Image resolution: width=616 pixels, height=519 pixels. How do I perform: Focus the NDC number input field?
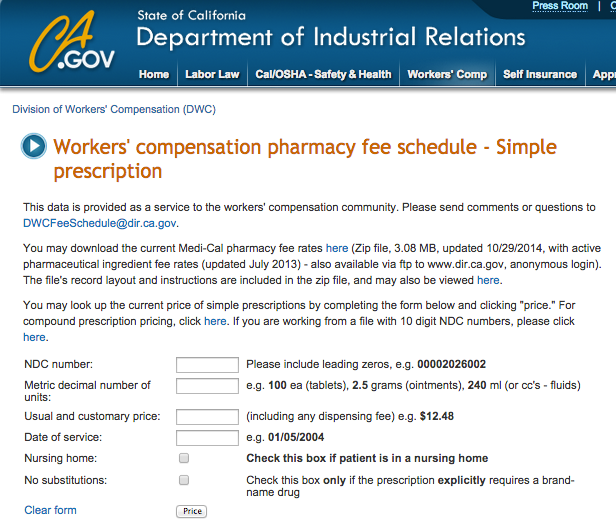click(207, 365)
